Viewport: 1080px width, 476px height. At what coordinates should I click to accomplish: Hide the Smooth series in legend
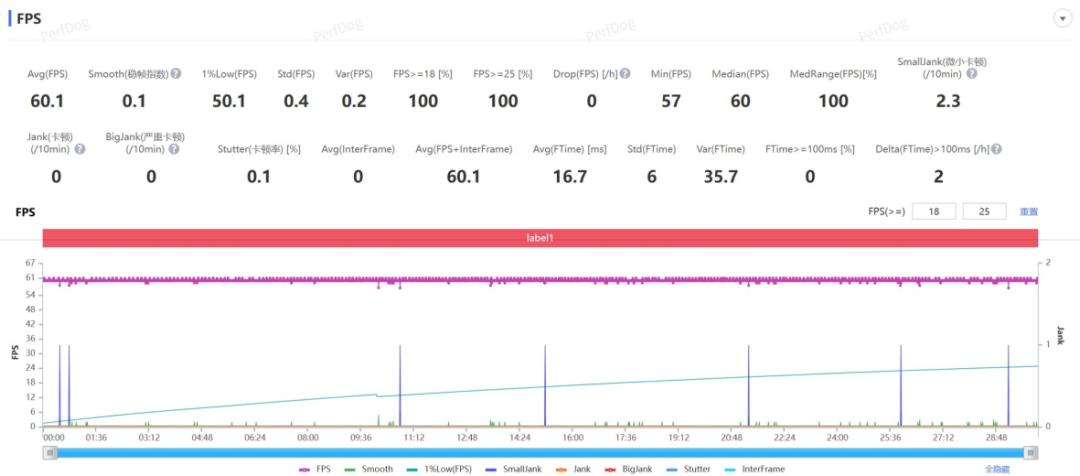(x=369, y=469)
